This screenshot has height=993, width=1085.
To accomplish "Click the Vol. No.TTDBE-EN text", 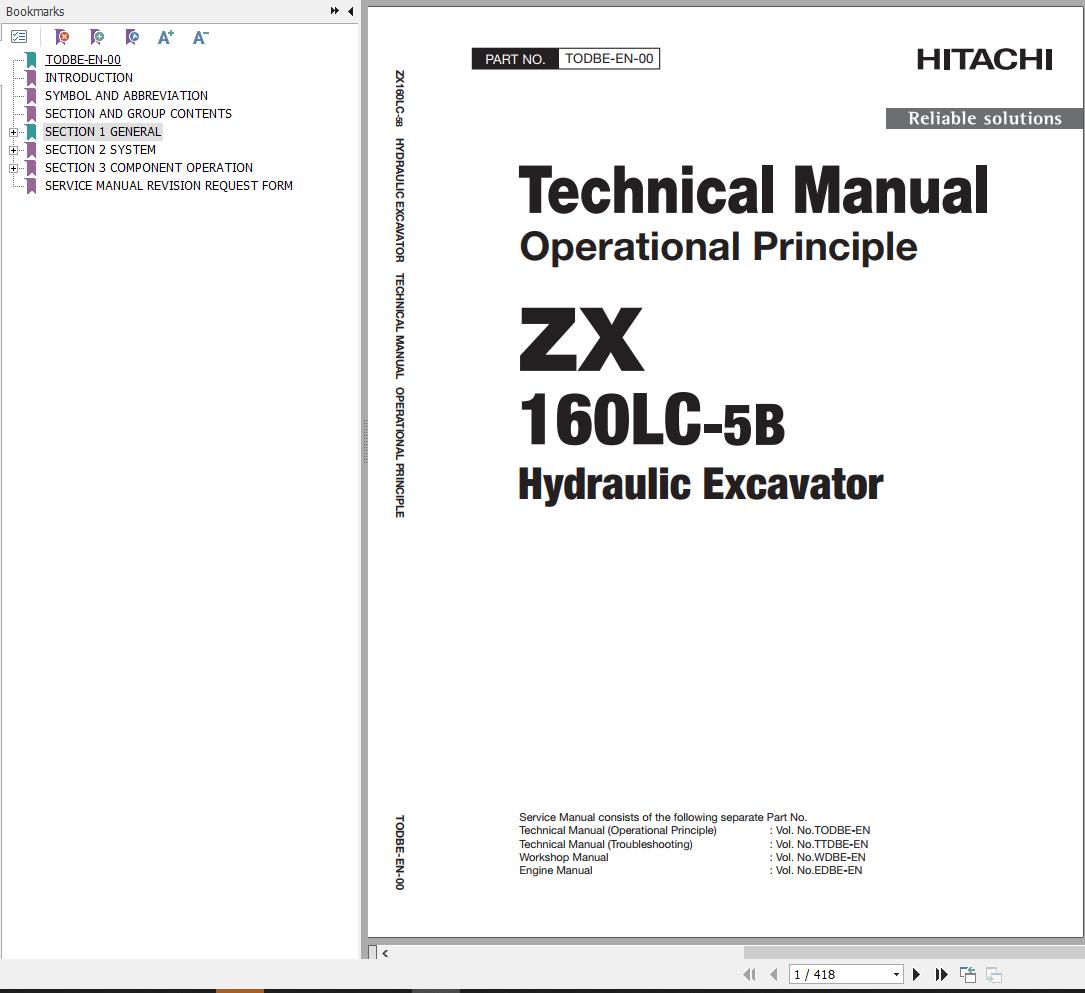I will (821, 844).
